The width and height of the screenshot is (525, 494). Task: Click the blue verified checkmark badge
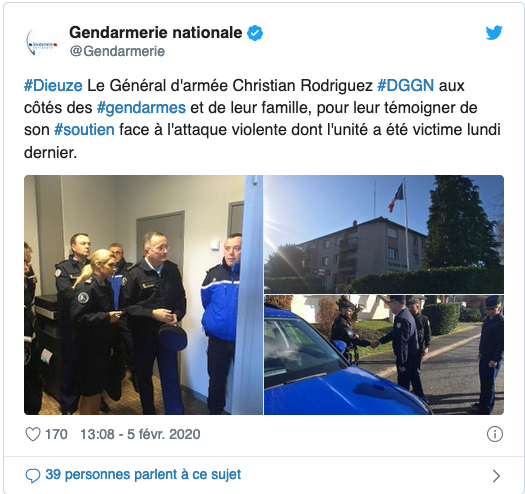tap(255, 33)
